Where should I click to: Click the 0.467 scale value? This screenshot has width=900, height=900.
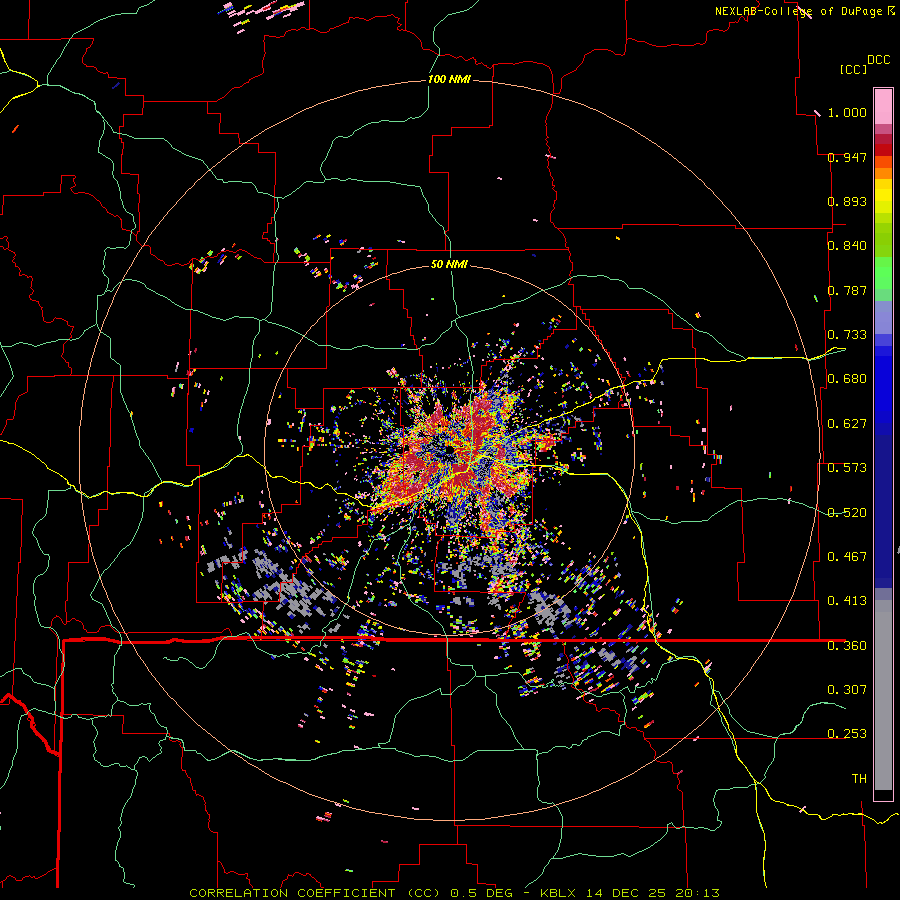(847, 557)
